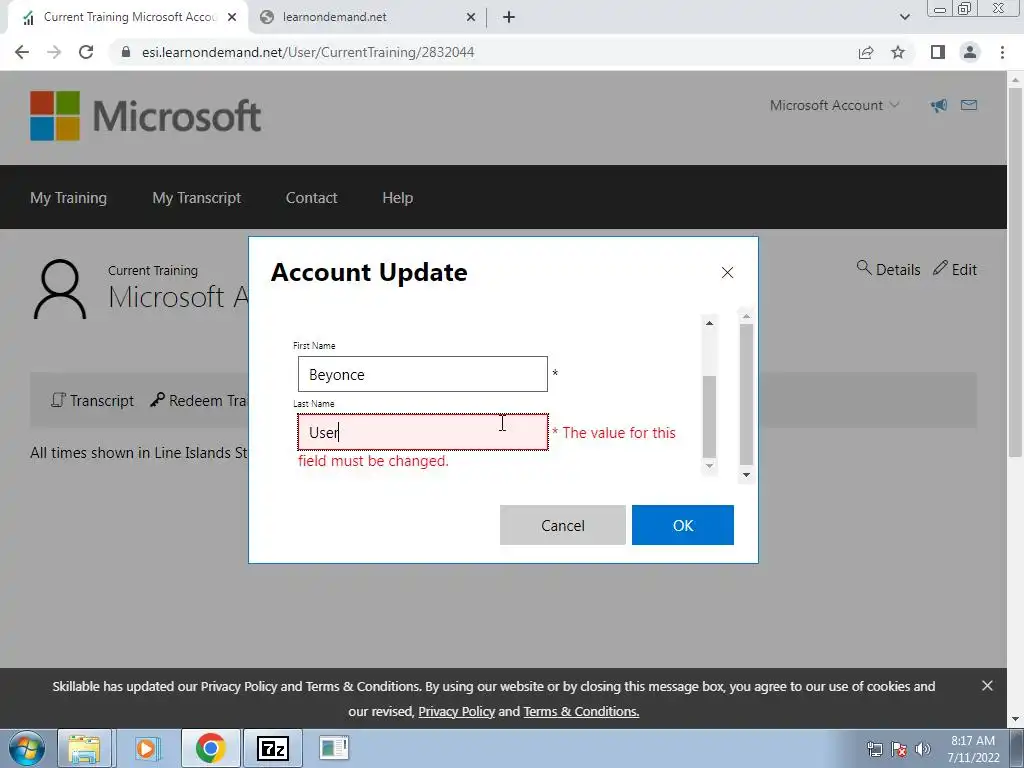Click the browser forward arrow
1024x768 pixels.
54,52
